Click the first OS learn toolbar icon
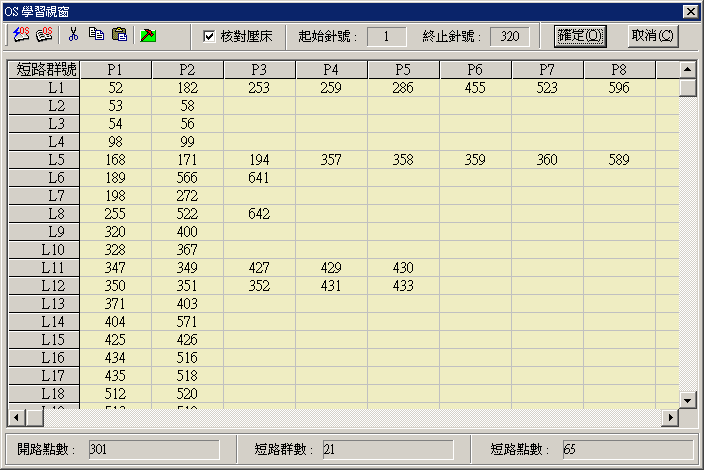Viewport: 704px width, 470px height. (x=21, y=35)
